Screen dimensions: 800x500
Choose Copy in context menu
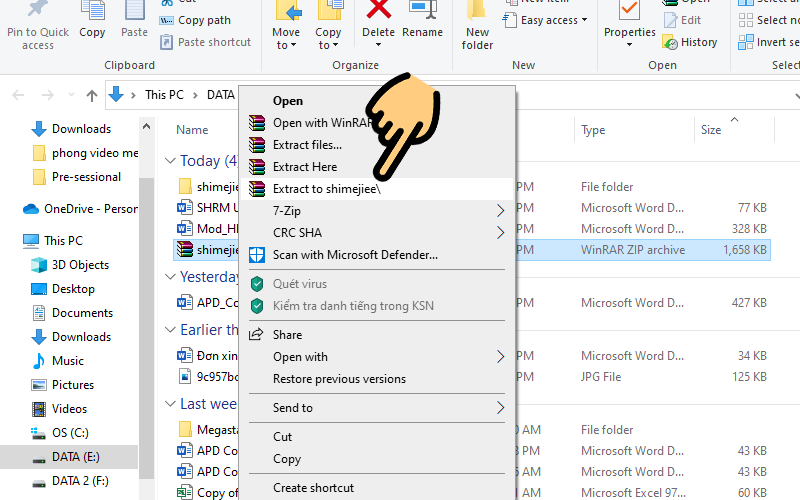click(377, 459)
